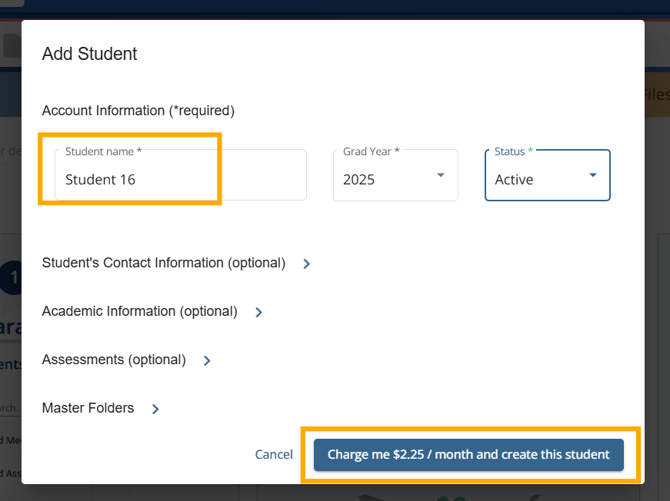Expand Student's Contact Information section chevron
Viewport: 670px width, 501px height.
306,264
